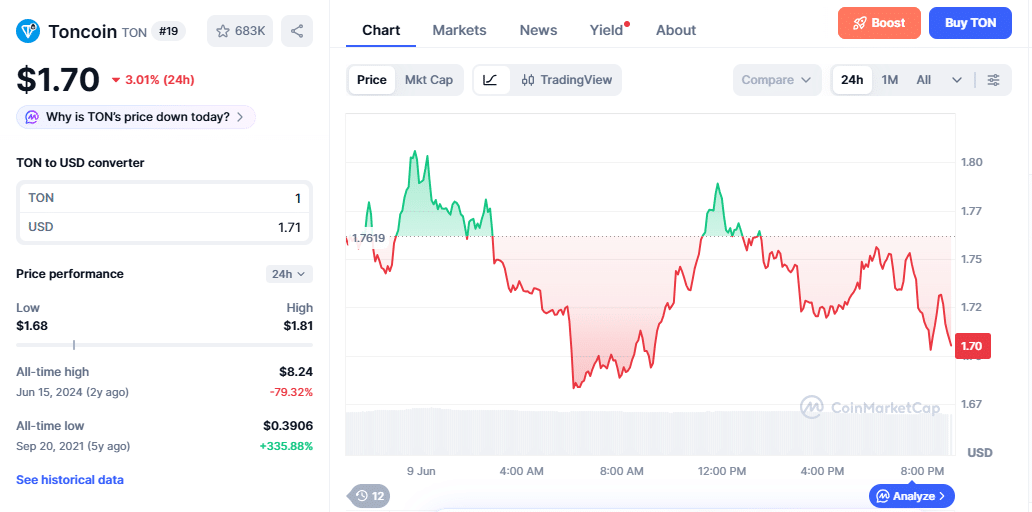Screen dimensions: 1032x512
Task: Open the Compare dropdown
Action: point(777,80)
